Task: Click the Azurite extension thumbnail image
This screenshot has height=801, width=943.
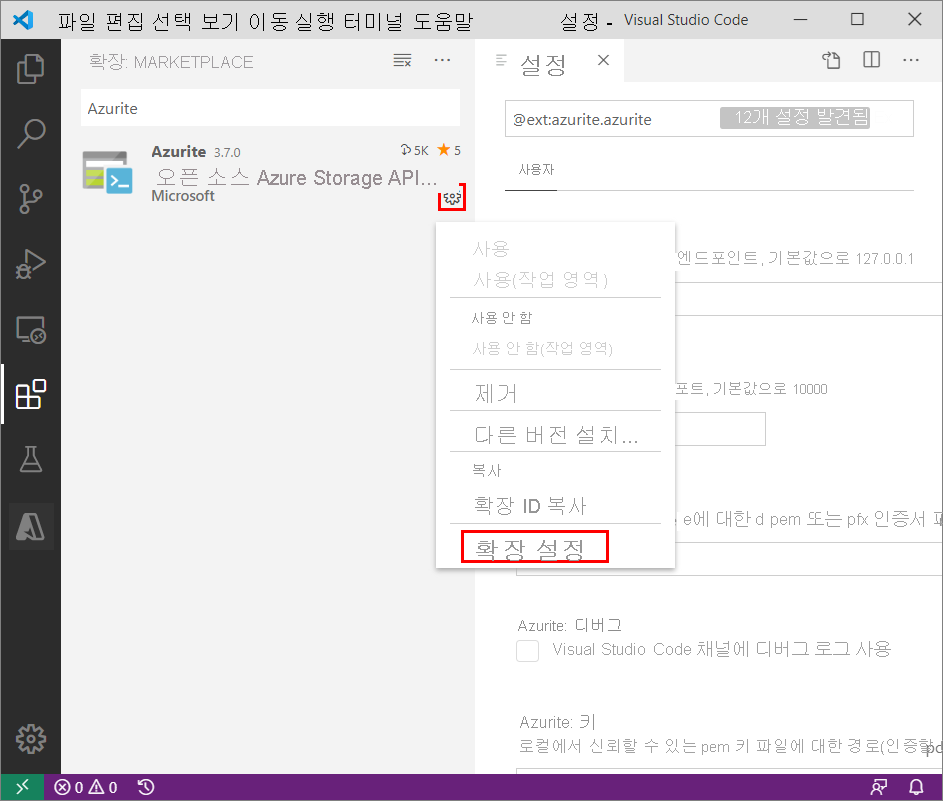Action: [108, 172]
